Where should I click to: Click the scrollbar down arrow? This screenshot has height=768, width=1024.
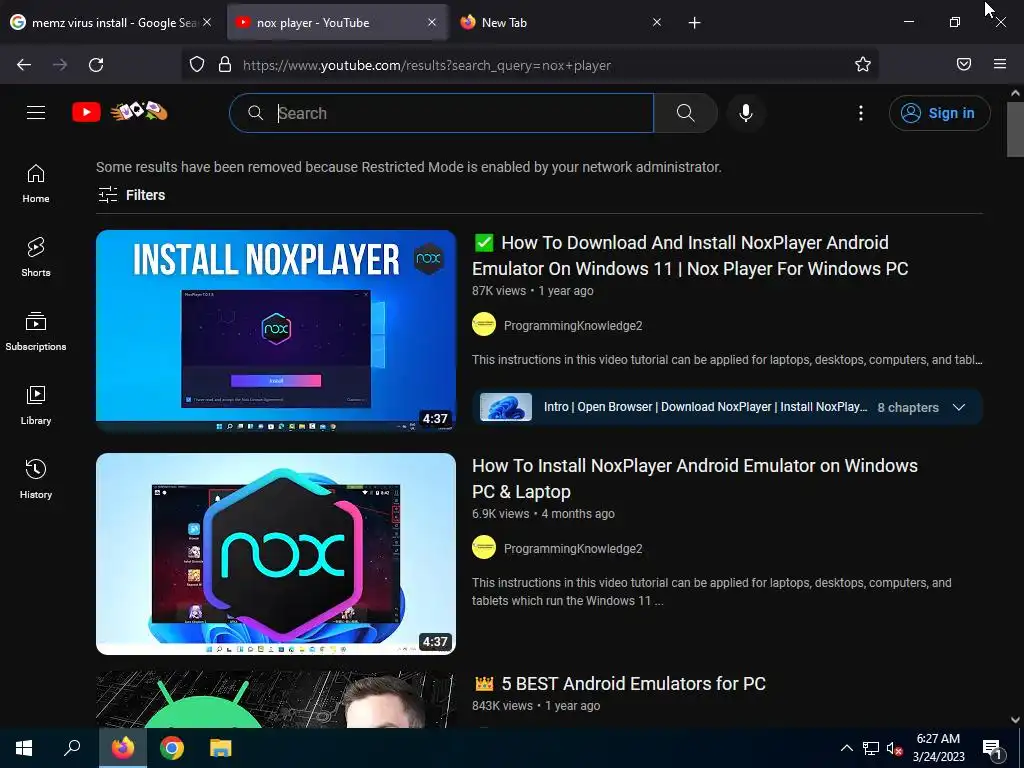point(1015,720)
